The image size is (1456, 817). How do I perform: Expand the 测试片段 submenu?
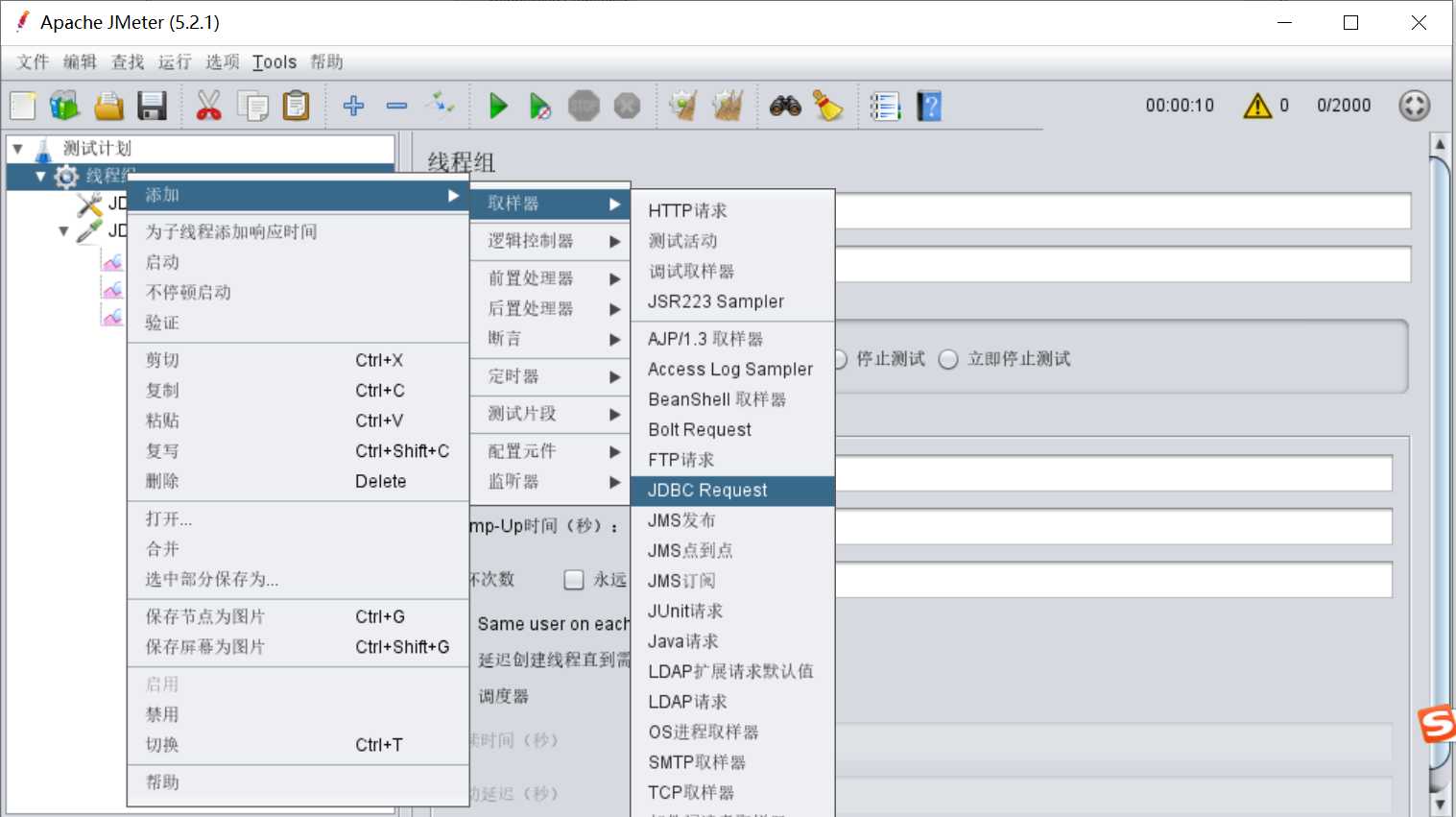(550, 414)
